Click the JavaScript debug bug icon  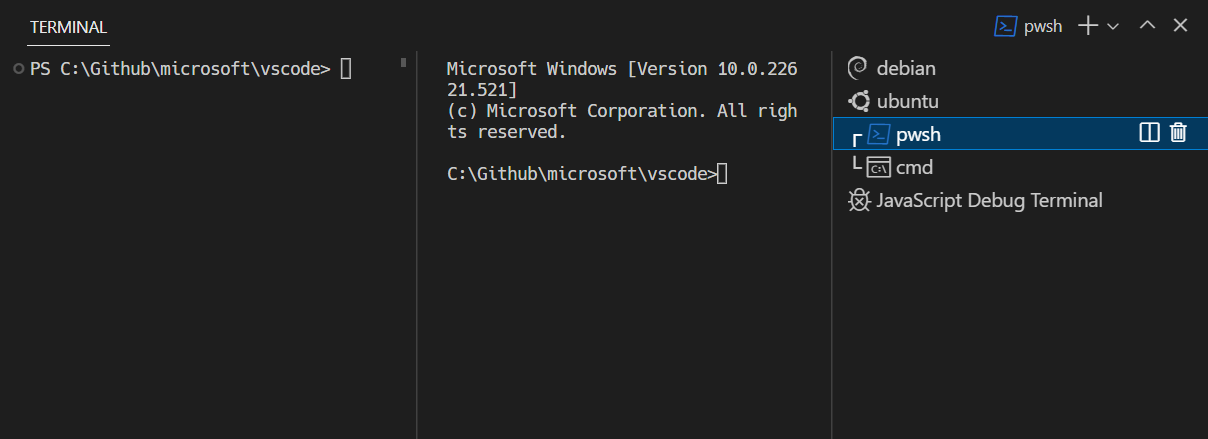click(858, 200)
